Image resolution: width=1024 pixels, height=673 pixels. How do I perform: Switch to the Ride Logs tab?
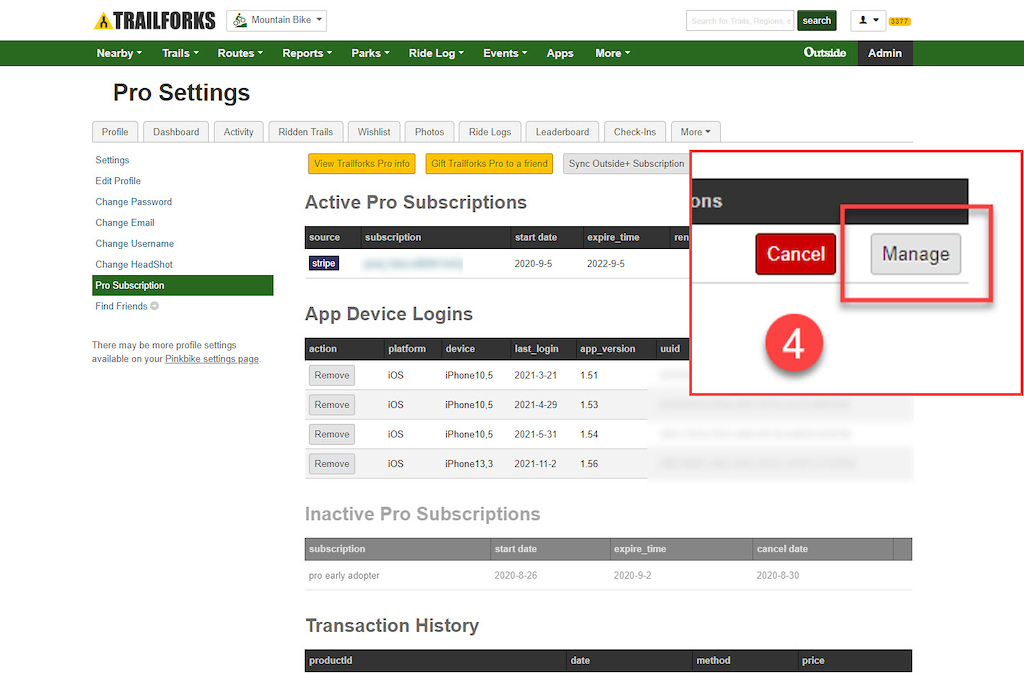pos(490,132)
